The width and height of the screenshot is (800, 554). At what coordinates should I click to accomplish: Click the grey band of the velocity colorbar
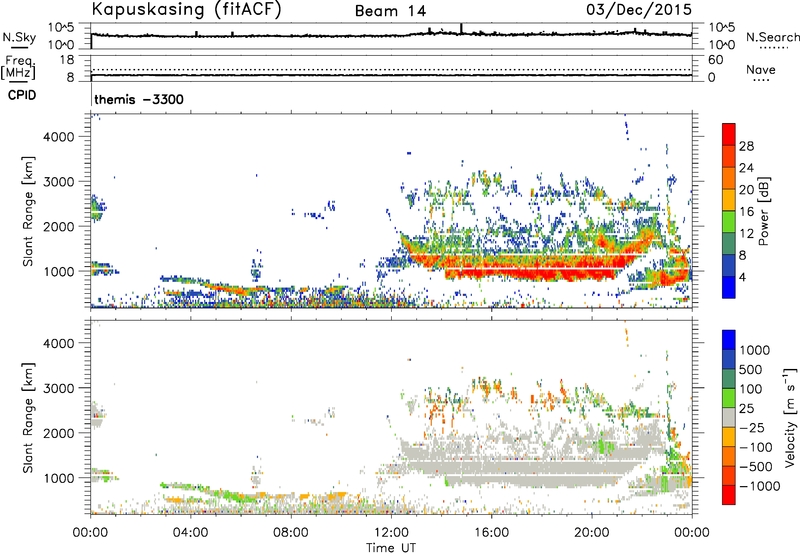(x=729, y=417)
